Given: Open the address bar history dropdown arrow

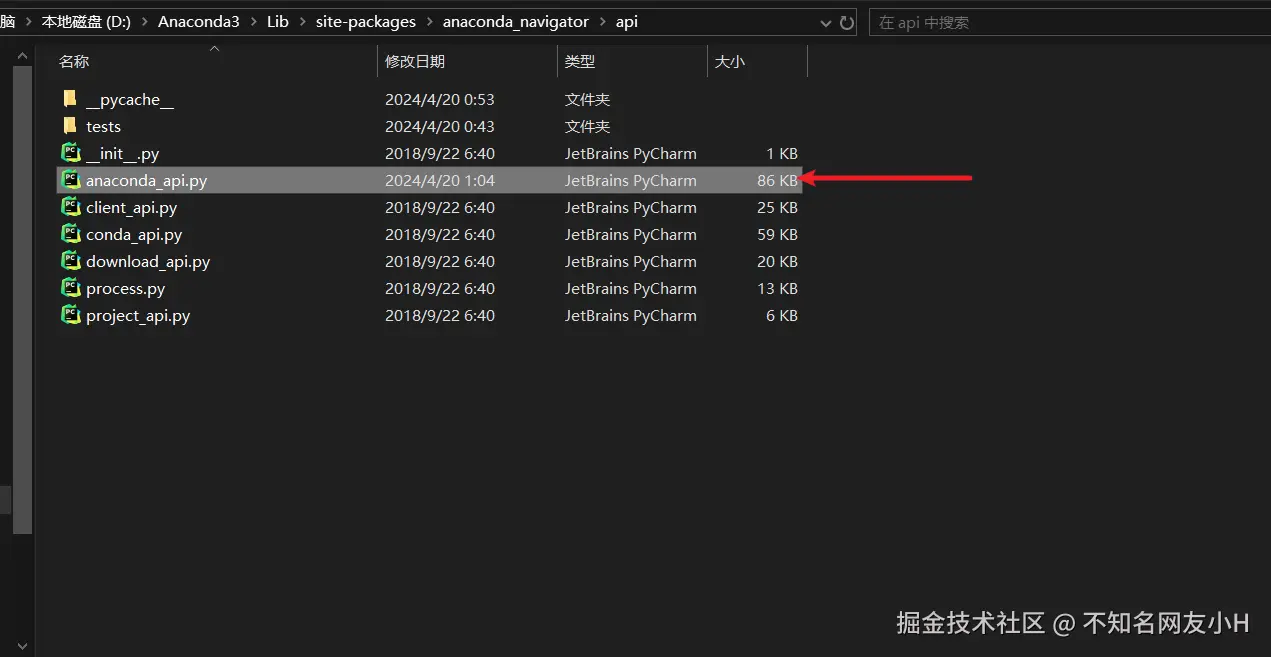Looking at the screenshot, I should coord(825,22).
